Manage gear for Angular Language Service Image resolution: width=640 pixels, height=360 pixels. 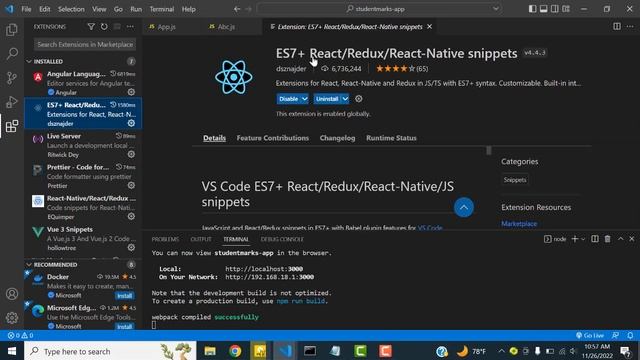tap(131, 92)
